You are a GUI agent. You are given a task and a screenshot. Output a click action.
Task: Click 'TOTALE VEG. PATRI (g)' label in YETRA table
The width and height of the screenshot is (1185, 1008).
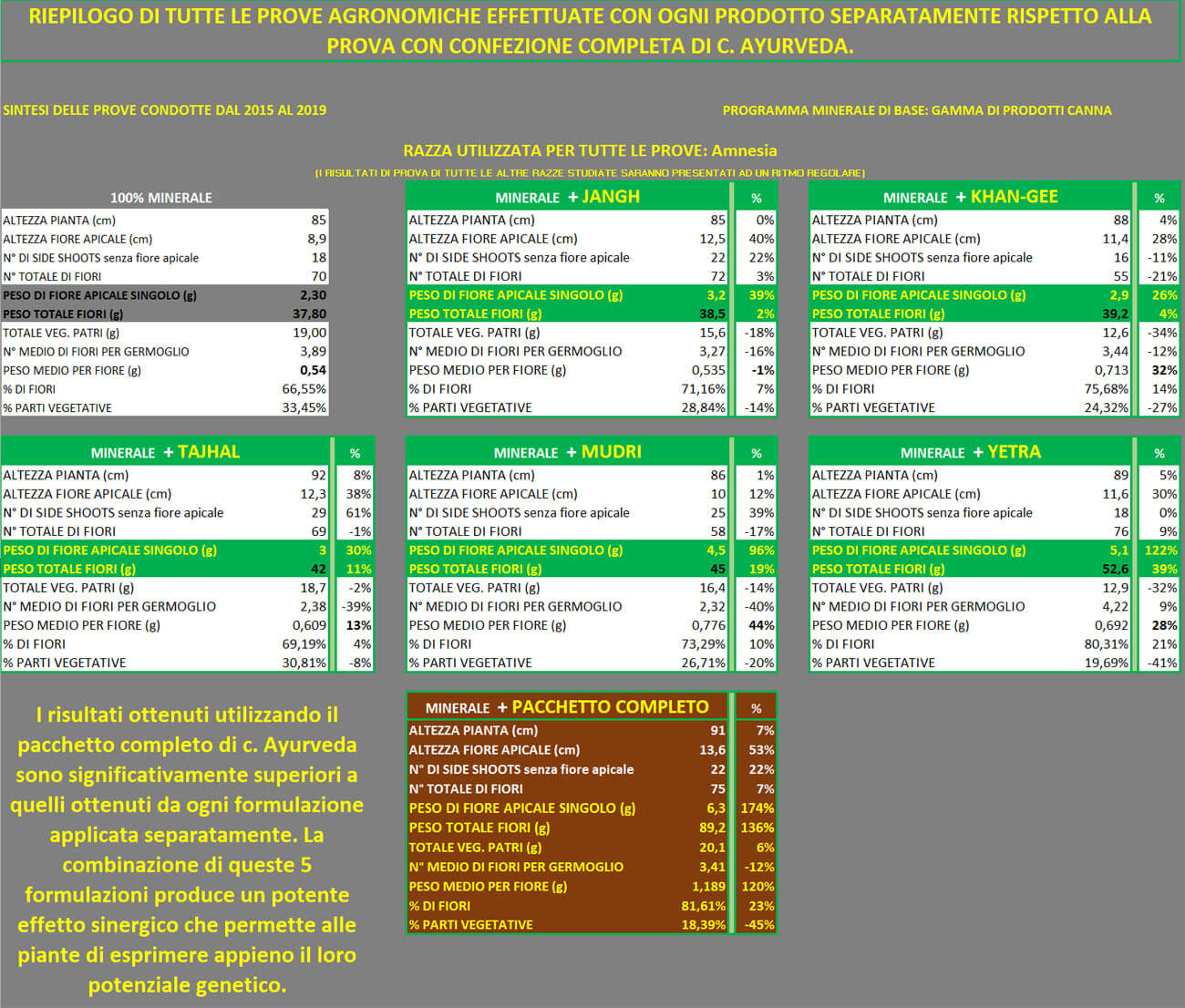tap(878, 588)
